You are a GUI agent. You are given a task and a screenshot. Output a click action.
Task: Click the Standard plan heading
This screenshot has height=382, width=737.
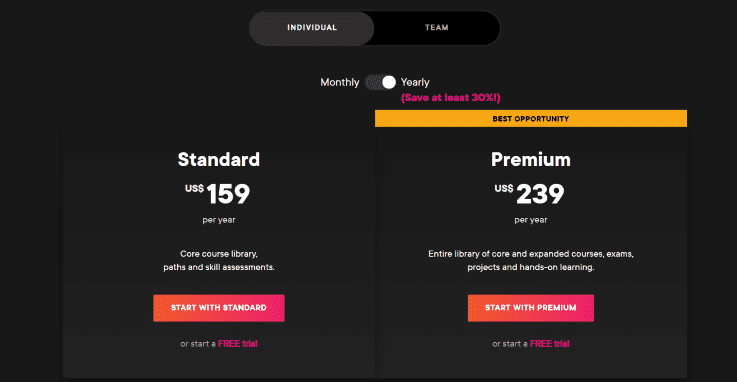[x=219, y=159]
